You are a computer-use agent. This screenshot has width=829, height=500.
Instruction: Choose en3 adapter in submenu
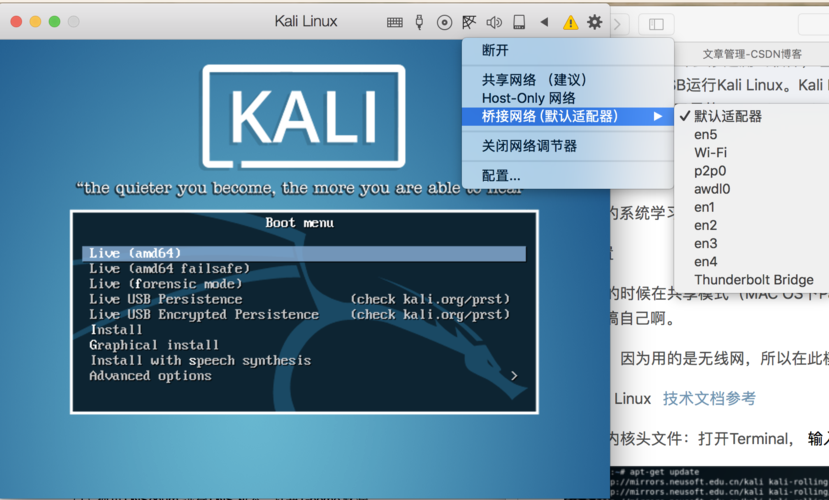[752, 244]
